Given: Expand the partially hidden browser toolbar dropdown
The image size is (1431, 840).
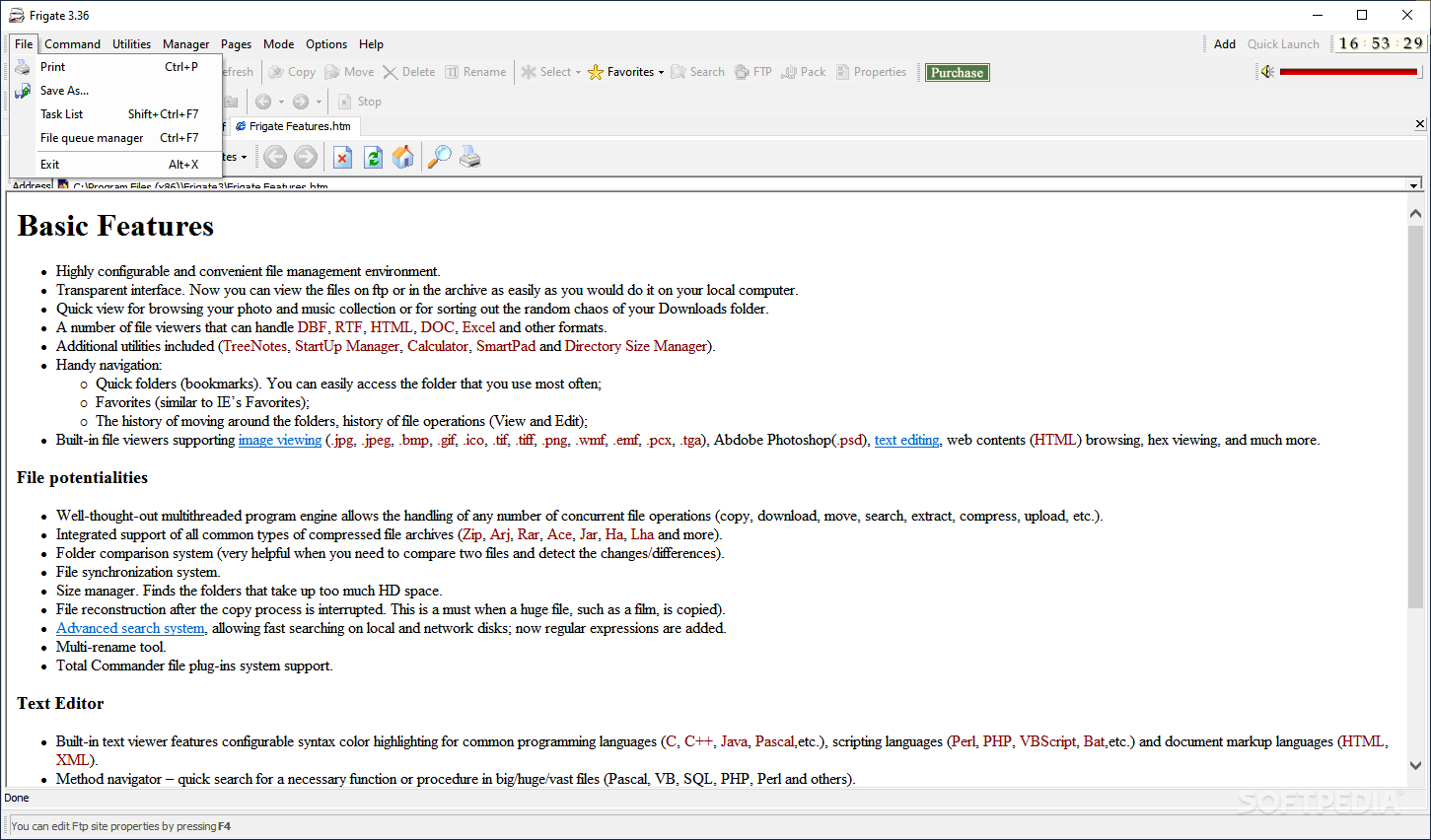Looking at the screenshot, I should point(244,158).
